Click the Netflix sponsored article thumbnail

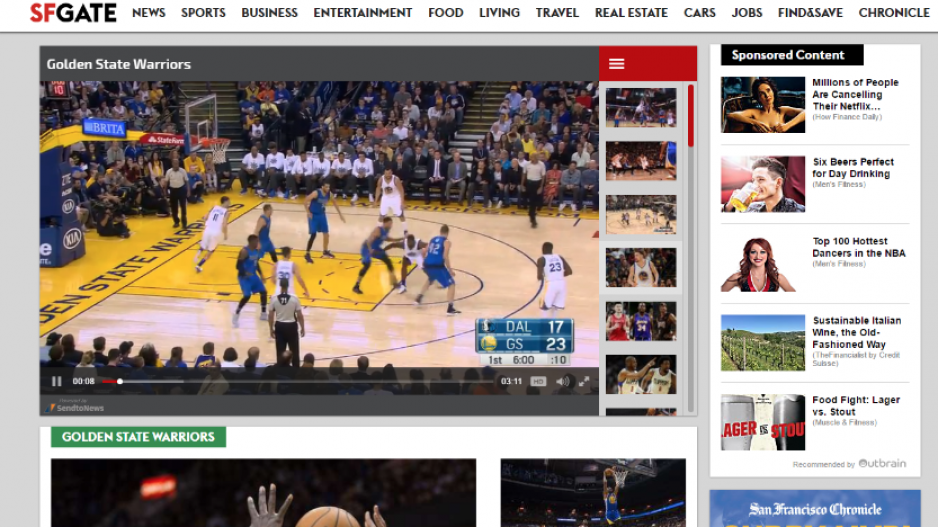763,105
